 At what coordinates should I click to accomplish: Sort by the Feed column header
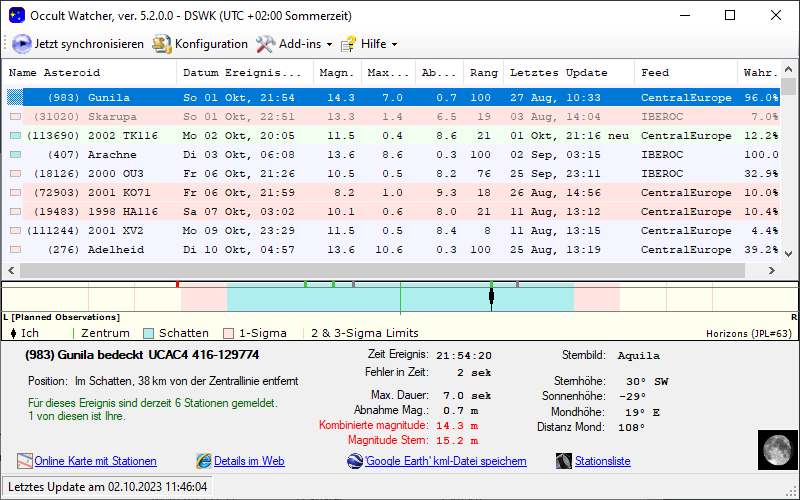click(x=656, y=73)
